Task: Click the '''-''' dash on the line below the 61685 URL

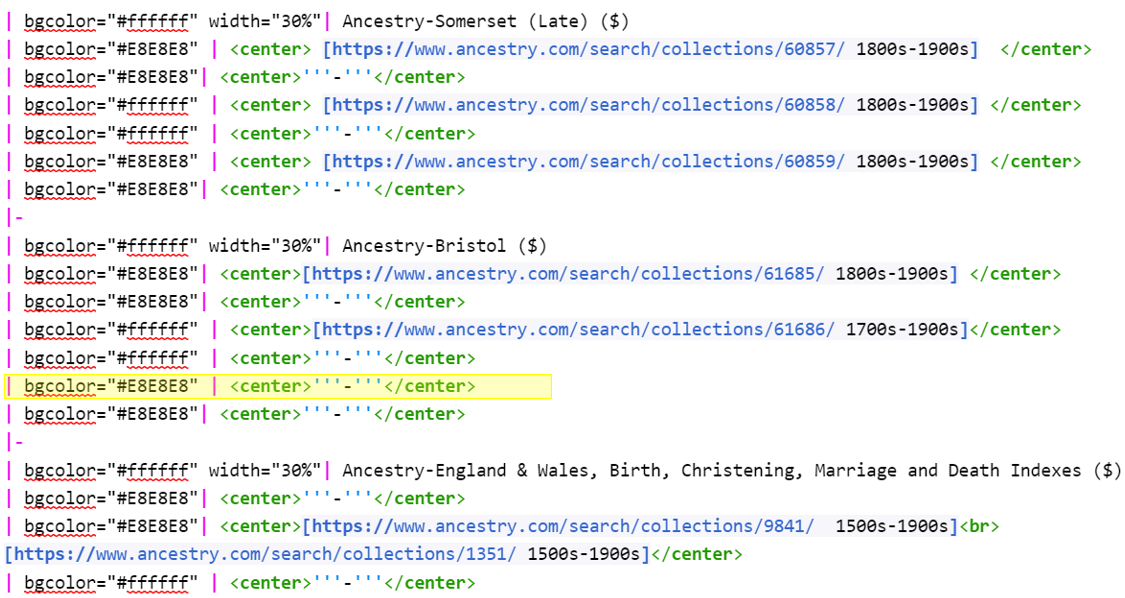Action: [x=338, y=302]
